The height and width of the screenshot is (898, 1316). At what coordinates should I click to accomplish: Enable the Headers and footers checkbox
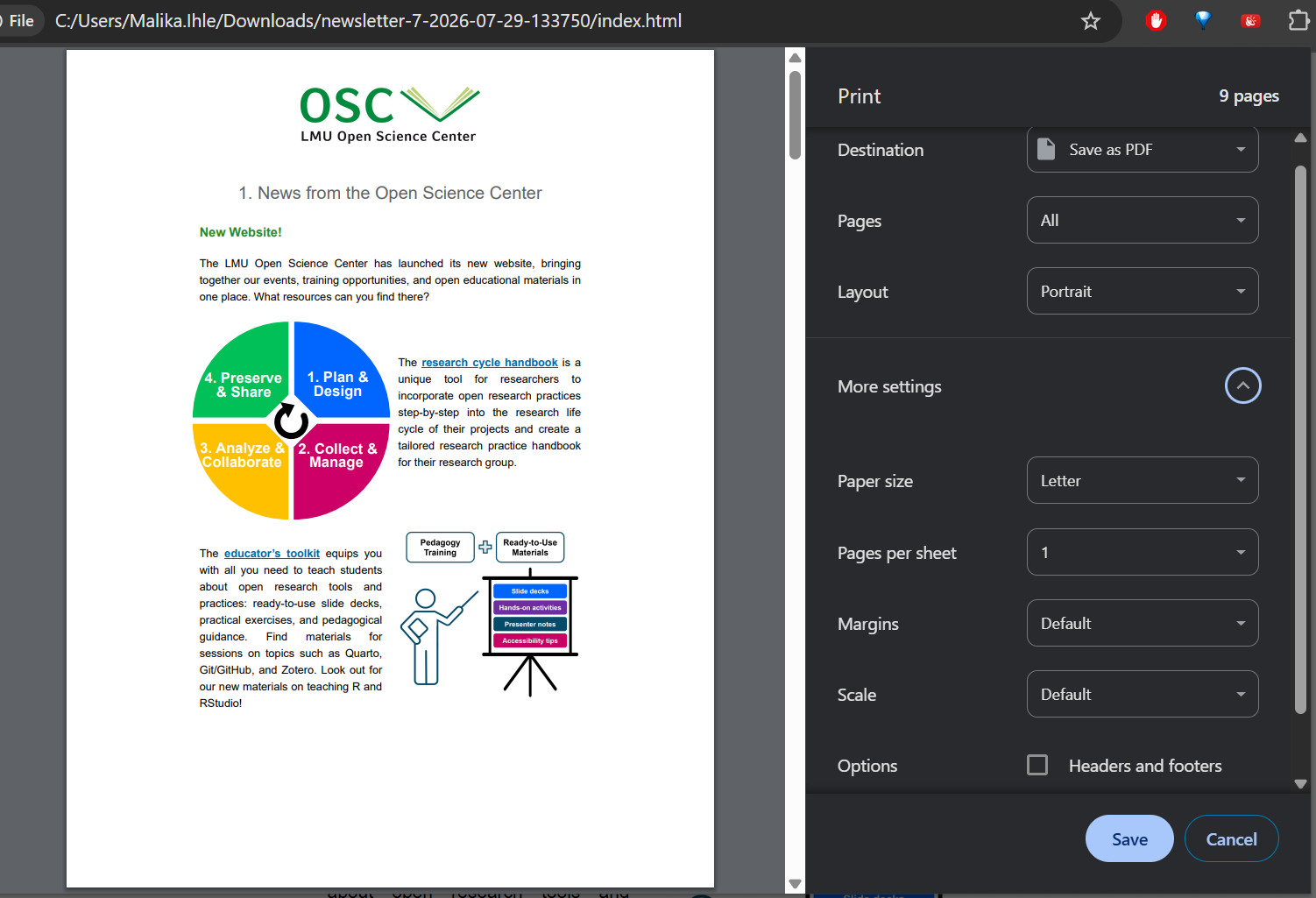(x=1037, y=765)
